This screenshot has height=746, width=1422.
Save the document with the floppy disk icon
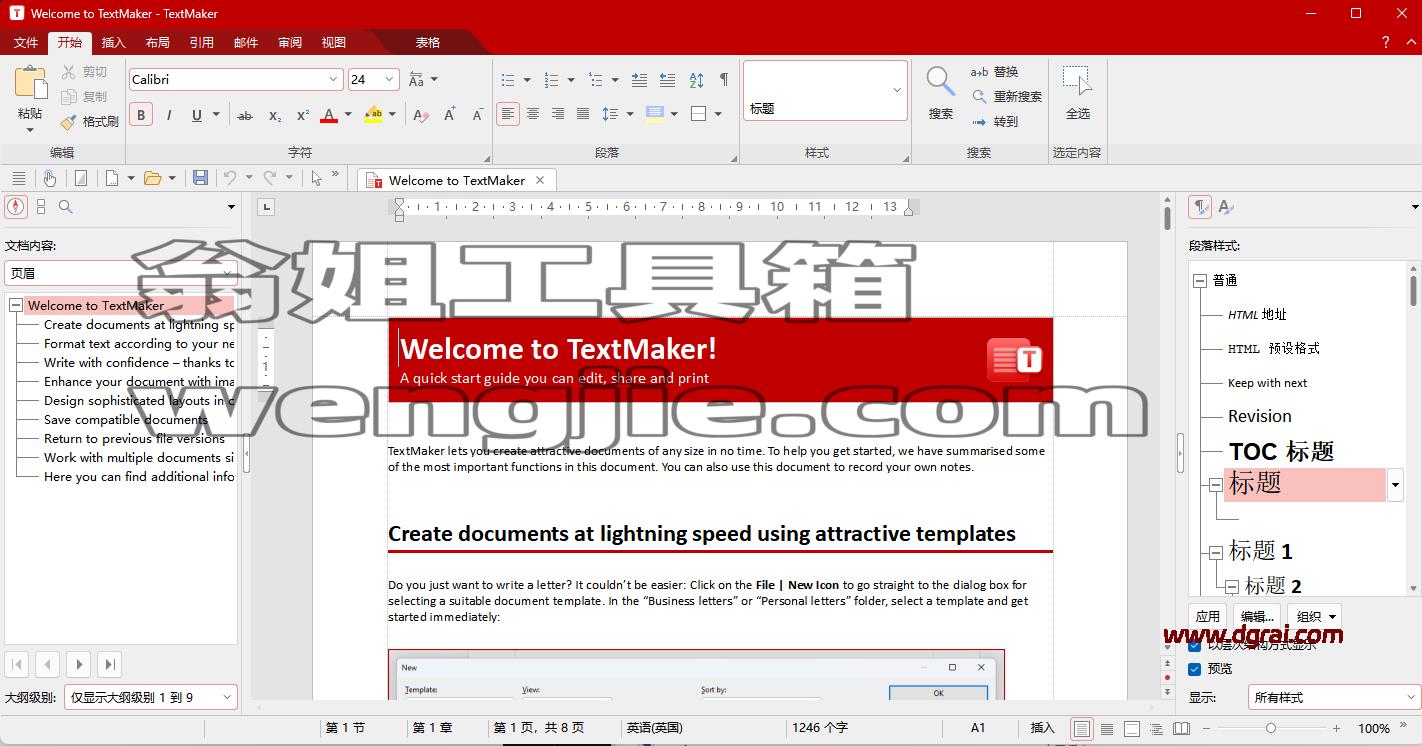(x=200, y=178)
